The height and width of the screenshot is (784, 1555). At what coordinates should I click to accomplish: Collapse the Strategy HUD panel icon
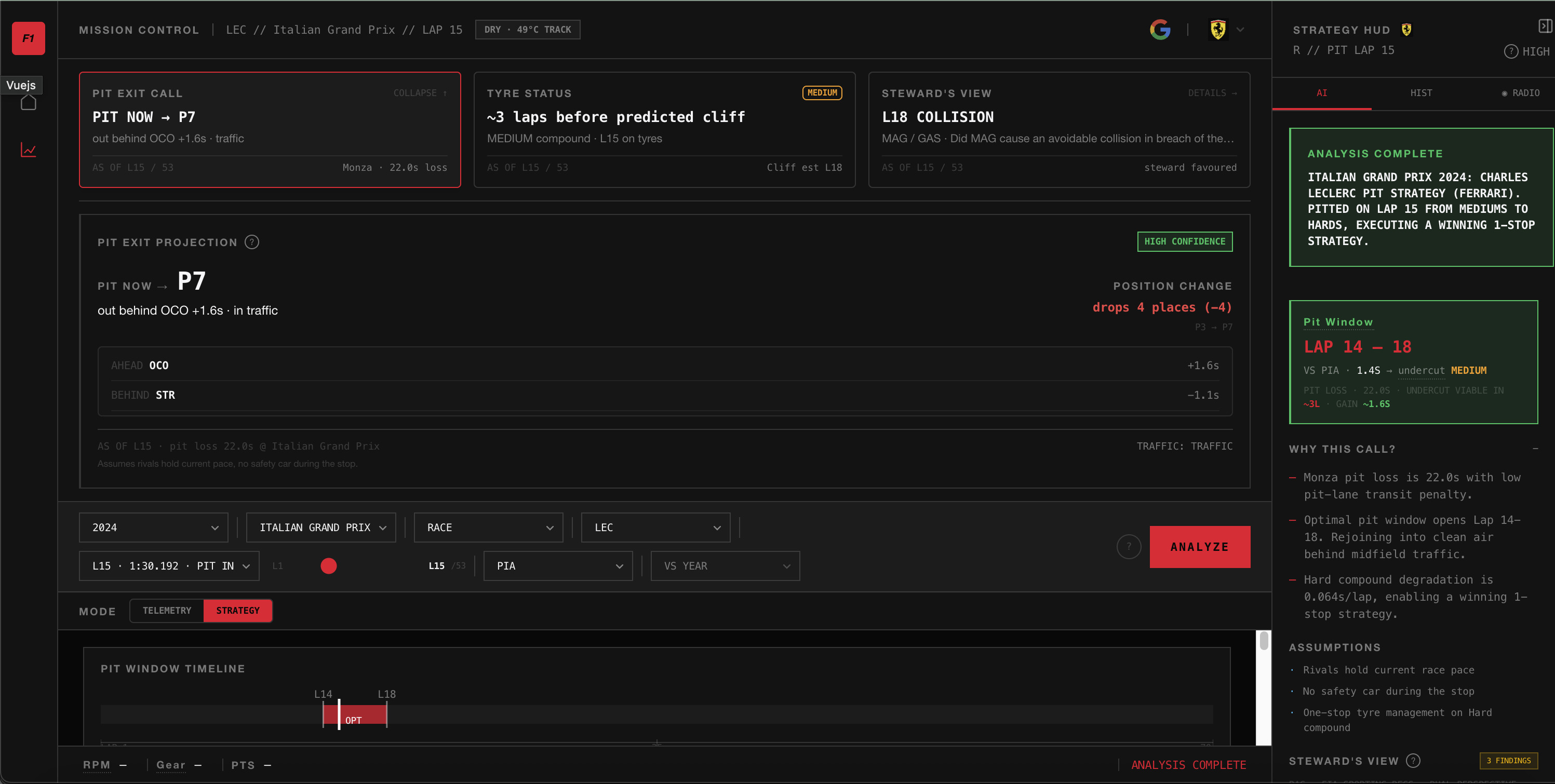[x=1545, y=26]
